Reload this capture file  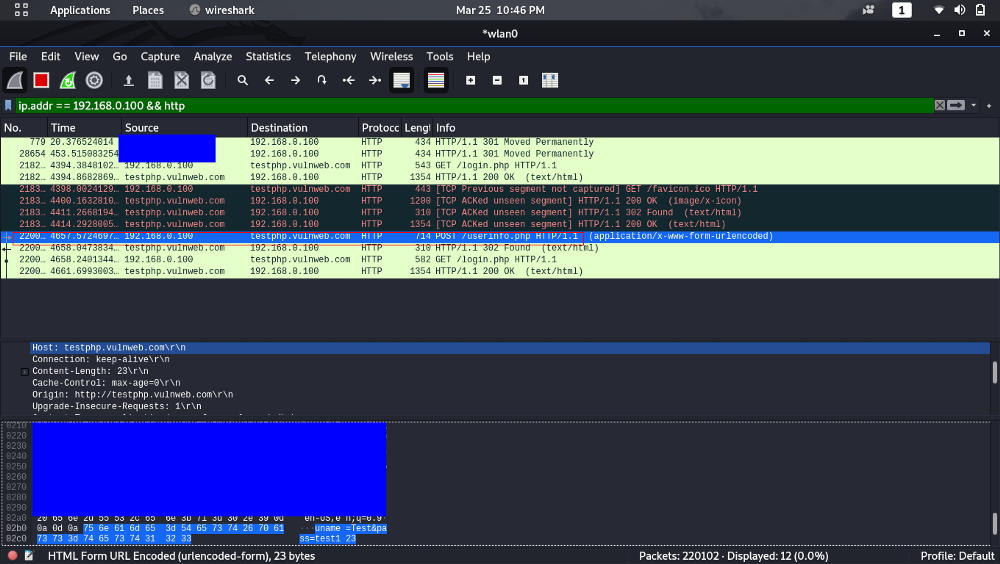(209, 80)
